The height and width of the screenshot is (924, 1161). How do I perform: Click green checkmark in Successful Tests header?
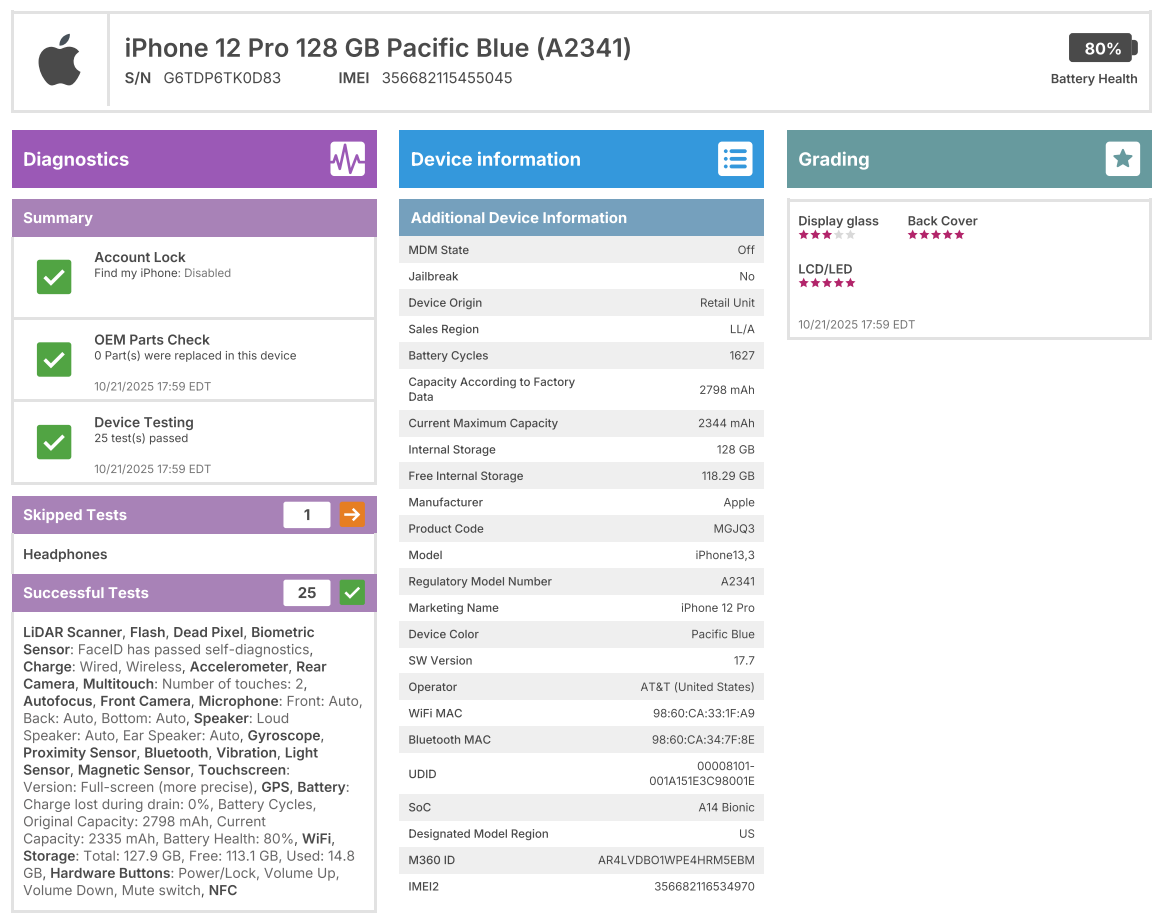352,593
